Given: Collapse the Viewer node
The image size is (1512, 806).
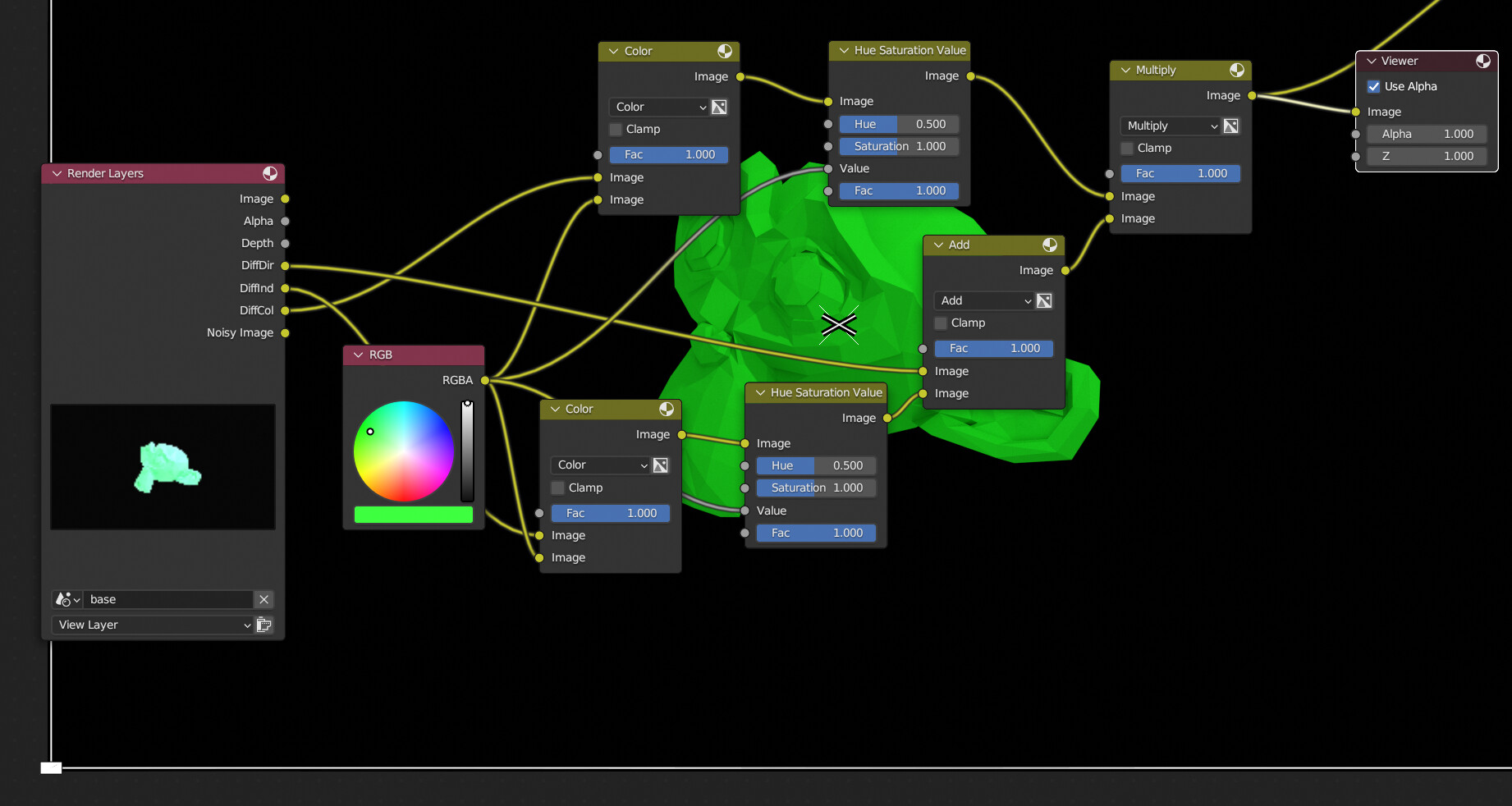Looking at the screenshot, I should [1372, 61].
